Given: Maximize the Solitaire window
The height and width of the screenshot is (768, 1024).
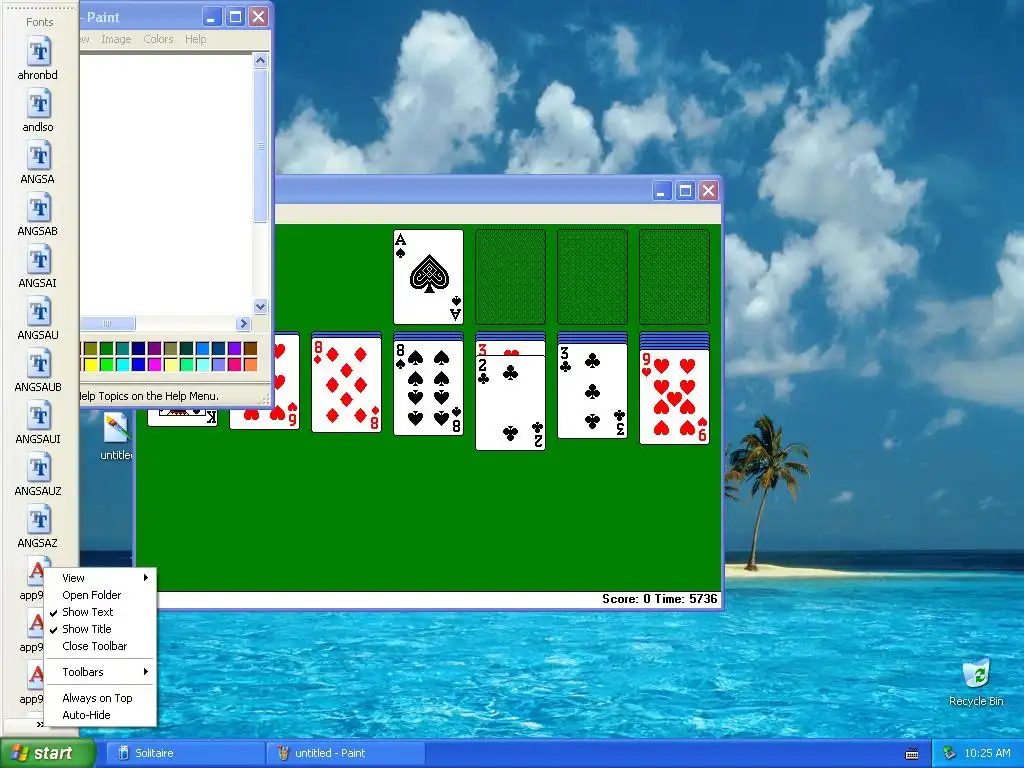Looking at the screenshot, I should pos(684,191).
